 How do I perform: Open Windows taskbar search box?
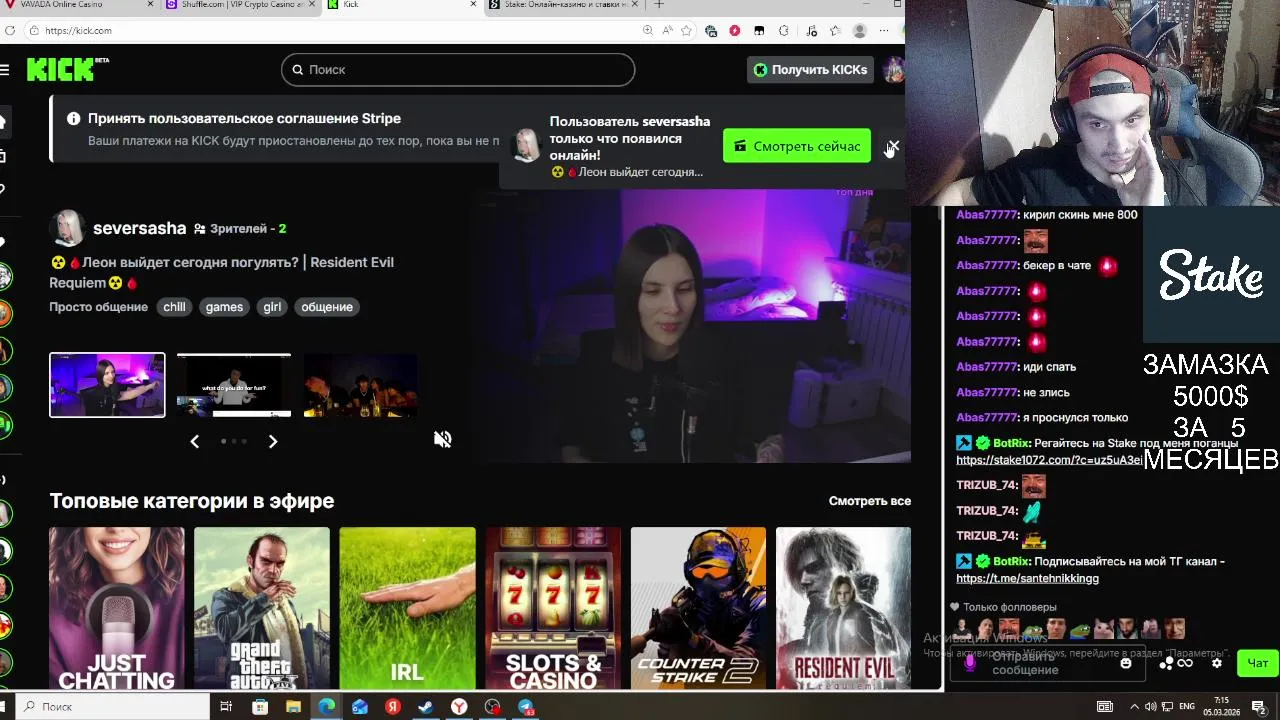pos(113,706)
